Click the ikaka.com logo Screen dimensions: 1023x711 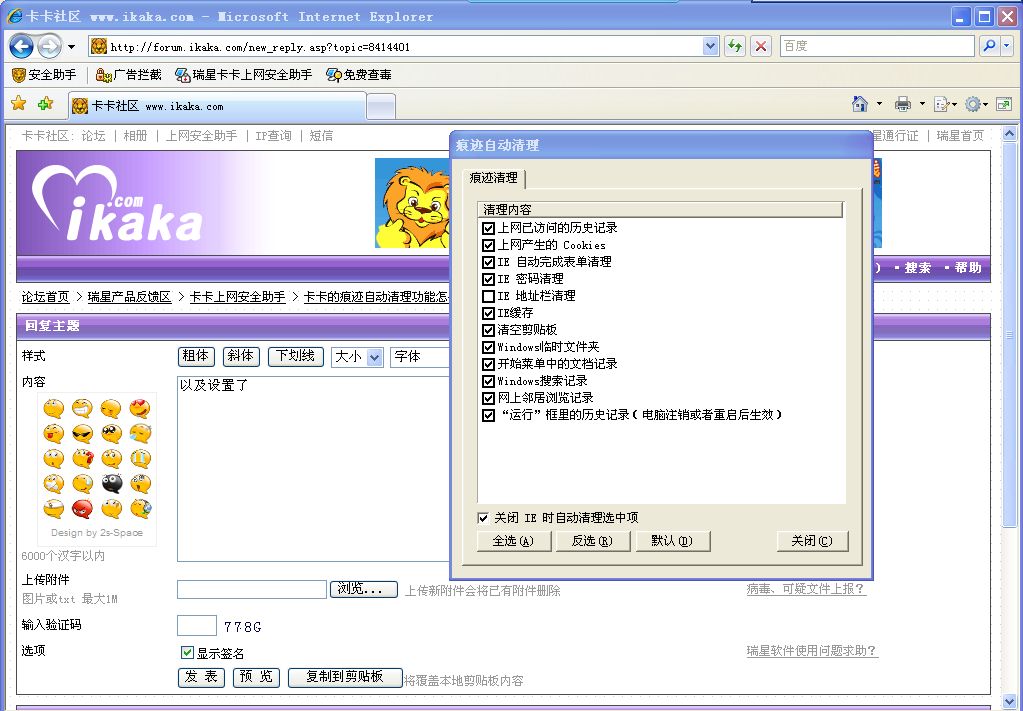coord(117,204)
